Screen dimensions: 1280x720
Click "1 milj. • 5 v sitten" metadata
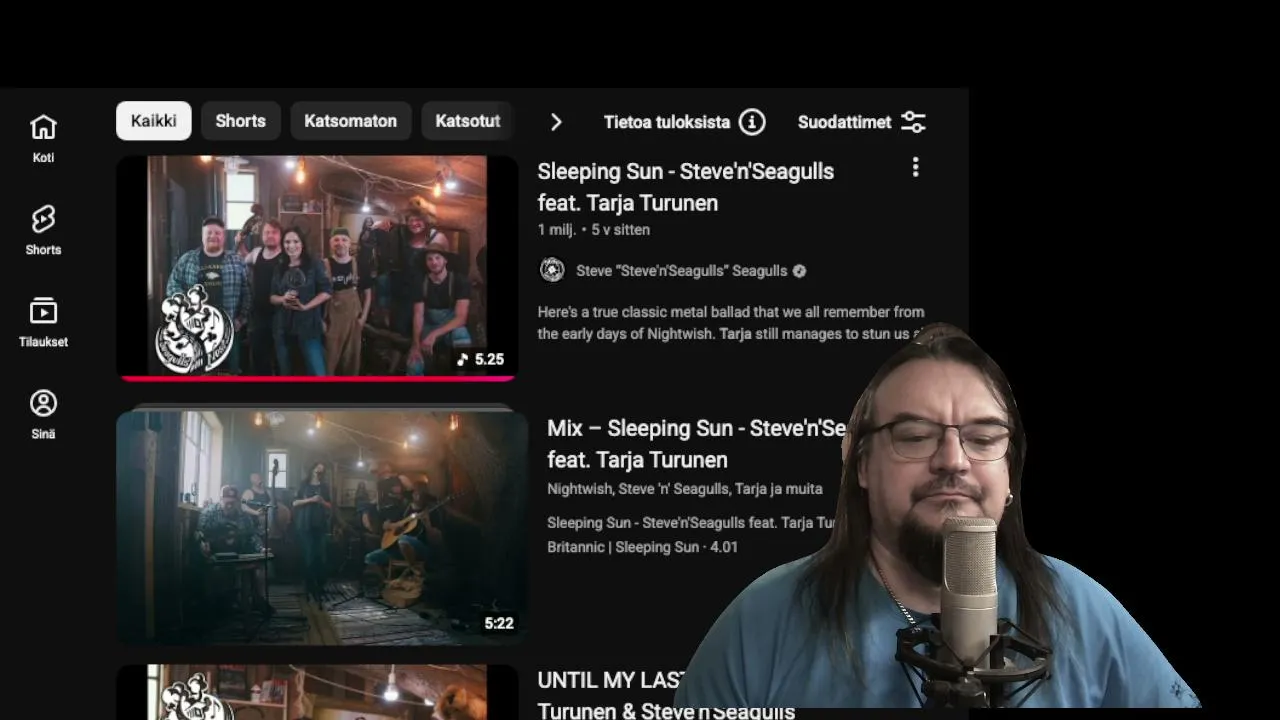[x=594, y=230]
